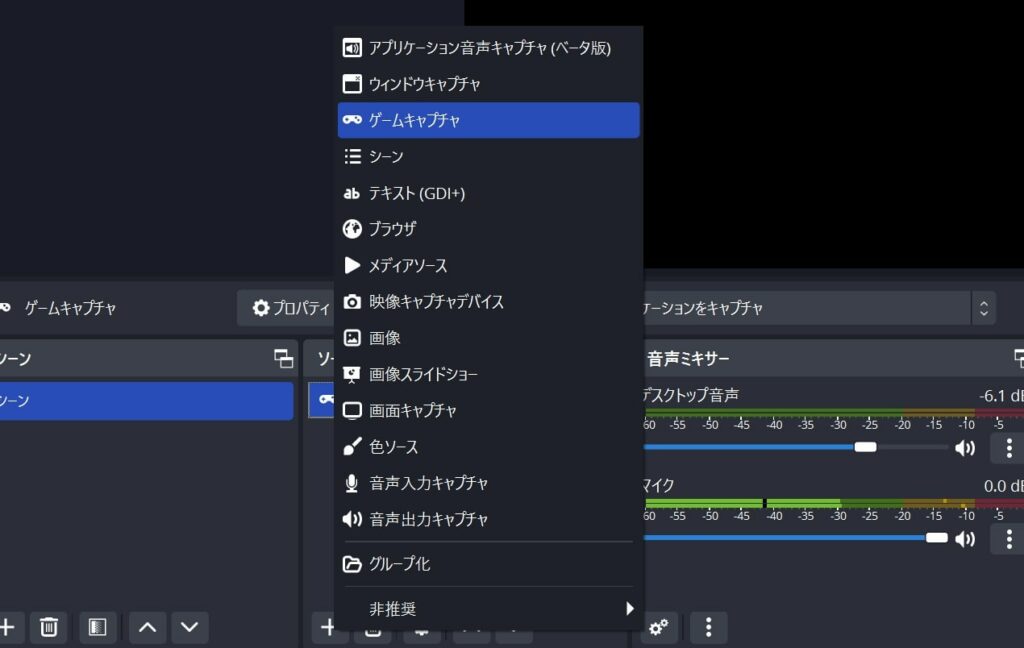Screen dimensions: 1024x648
Task: Open マイク options three-dot menu
Action: 1009,539
